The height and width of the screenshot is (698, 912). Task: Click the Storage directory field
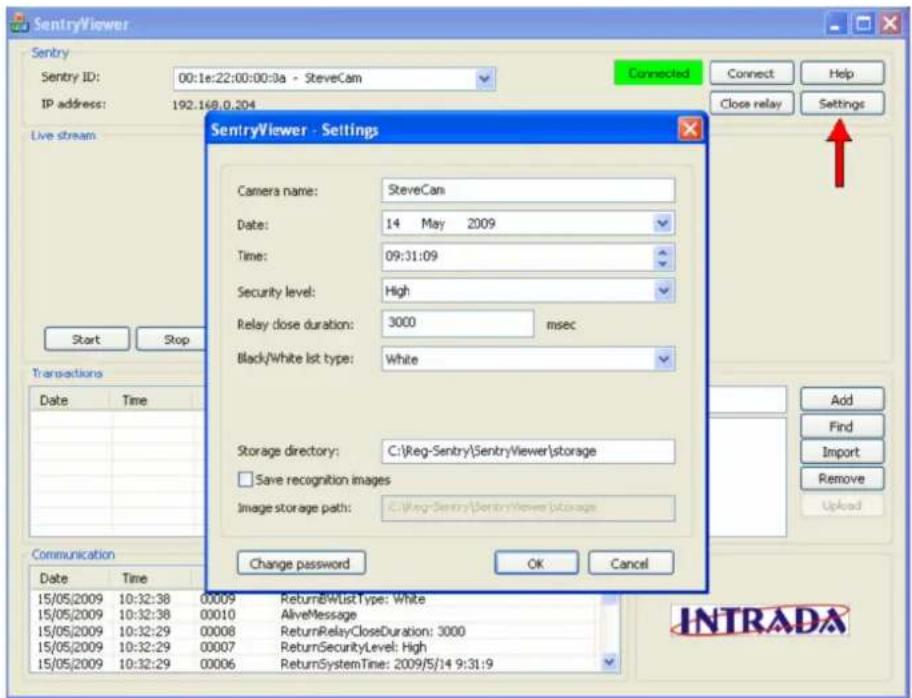528,451
